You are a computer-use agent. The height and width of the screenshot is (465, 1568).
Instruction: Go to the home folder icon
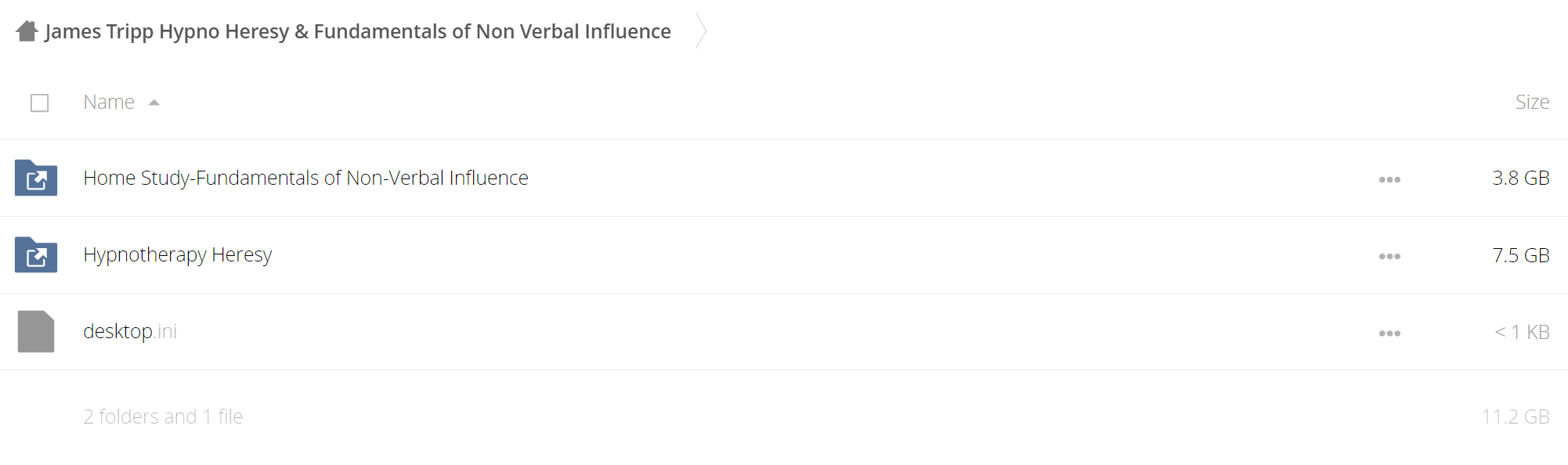click(27, 31)
